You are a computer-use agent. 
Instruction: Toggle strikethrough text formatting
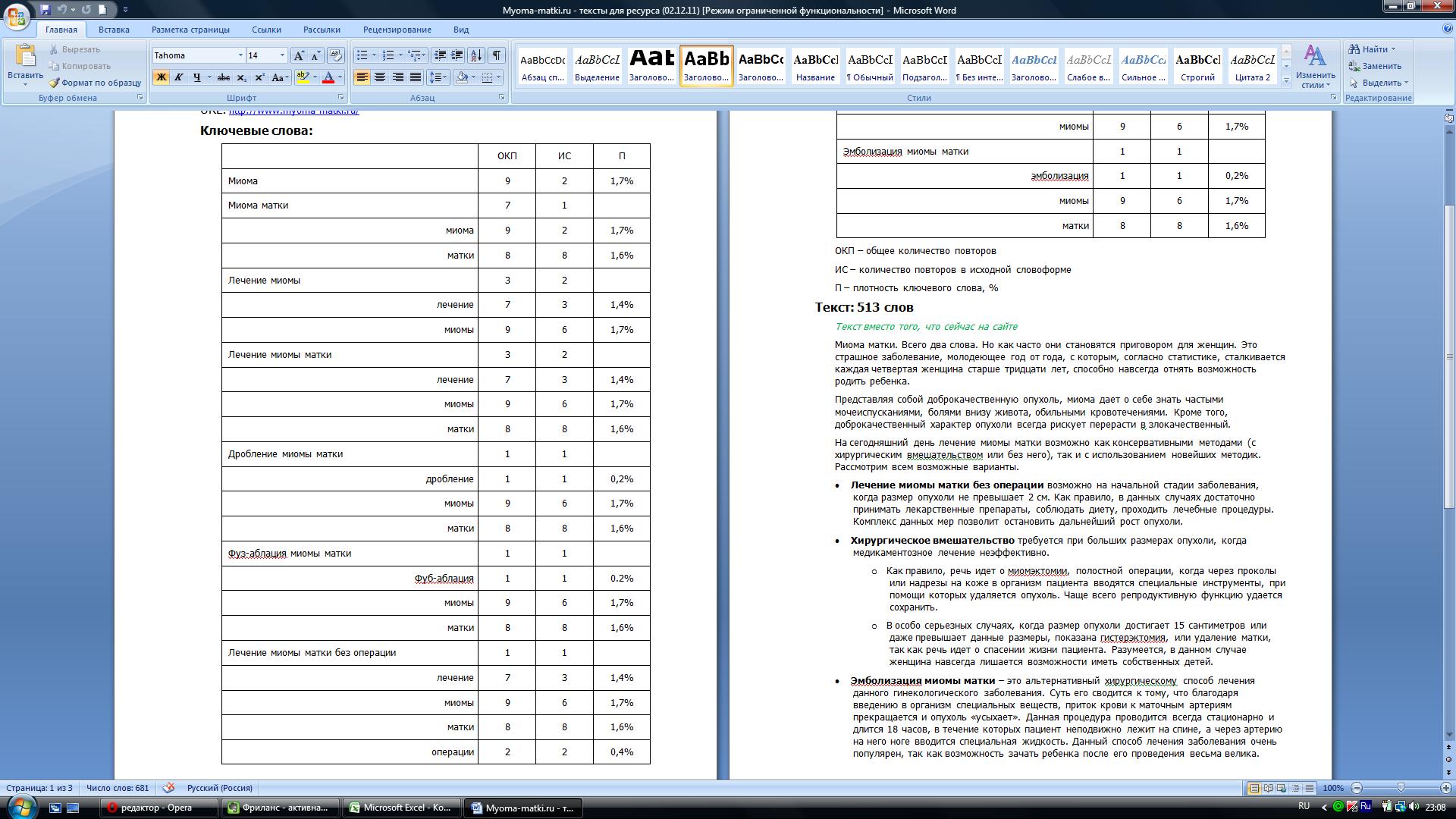coord(223,77)
